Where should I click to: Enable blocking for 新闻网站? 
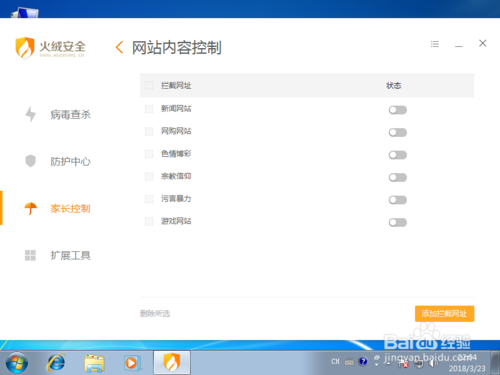[x=398, y=110]
